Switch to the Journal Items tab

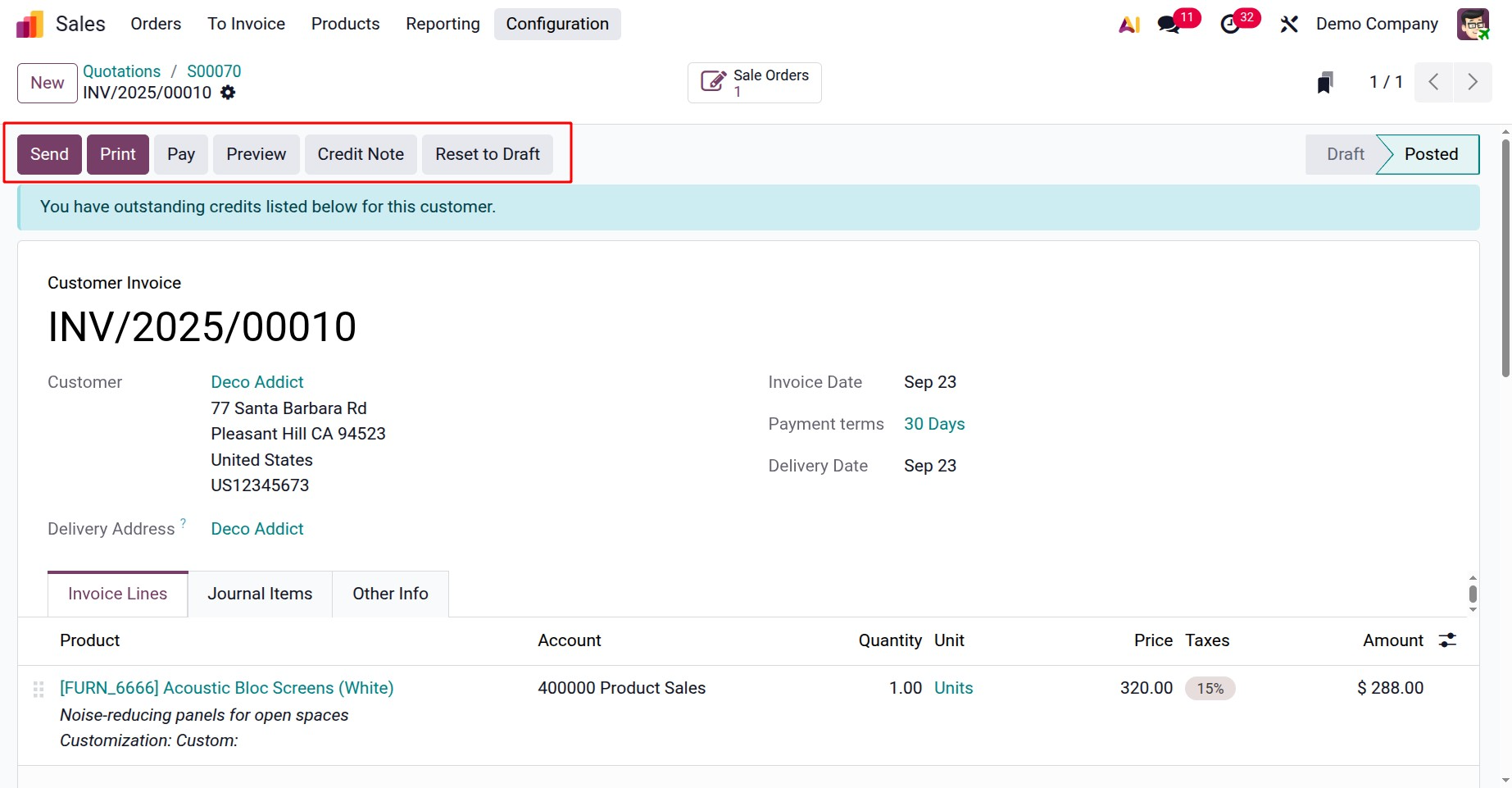click(x=260, y=594)
